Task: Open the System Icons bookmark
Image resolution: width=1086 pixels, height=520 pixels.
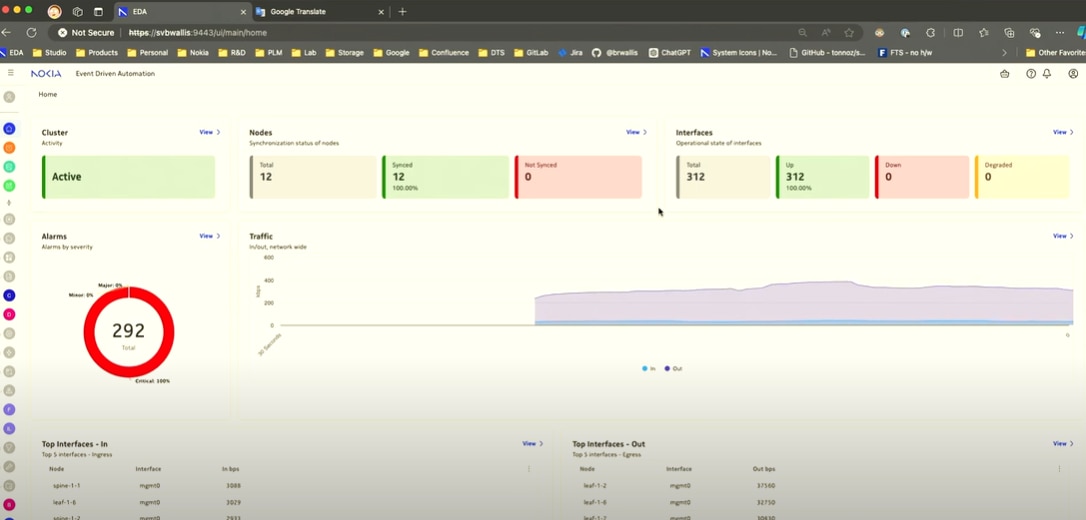Action: coord(738,53)
